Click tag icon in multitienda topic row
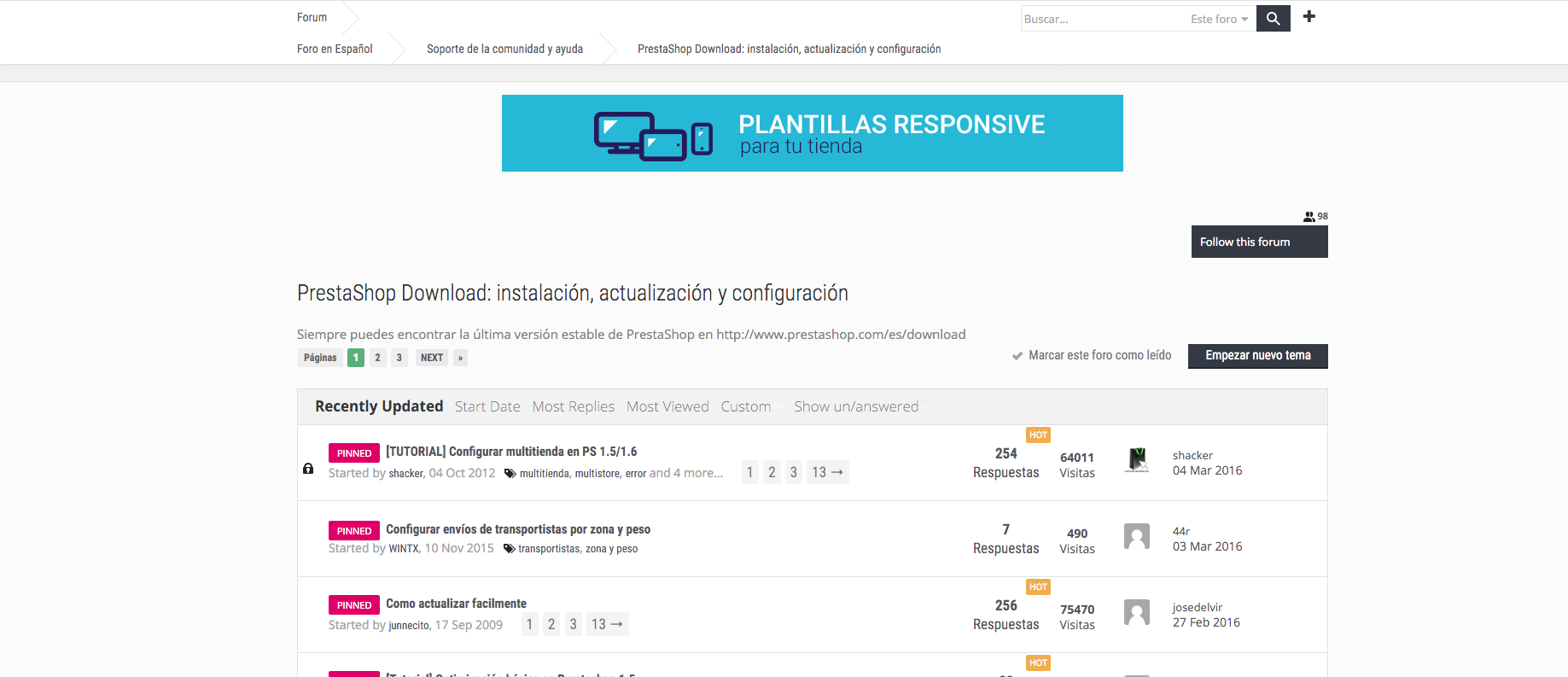Viewport: 1568px width, 677px height. (510, 473)
